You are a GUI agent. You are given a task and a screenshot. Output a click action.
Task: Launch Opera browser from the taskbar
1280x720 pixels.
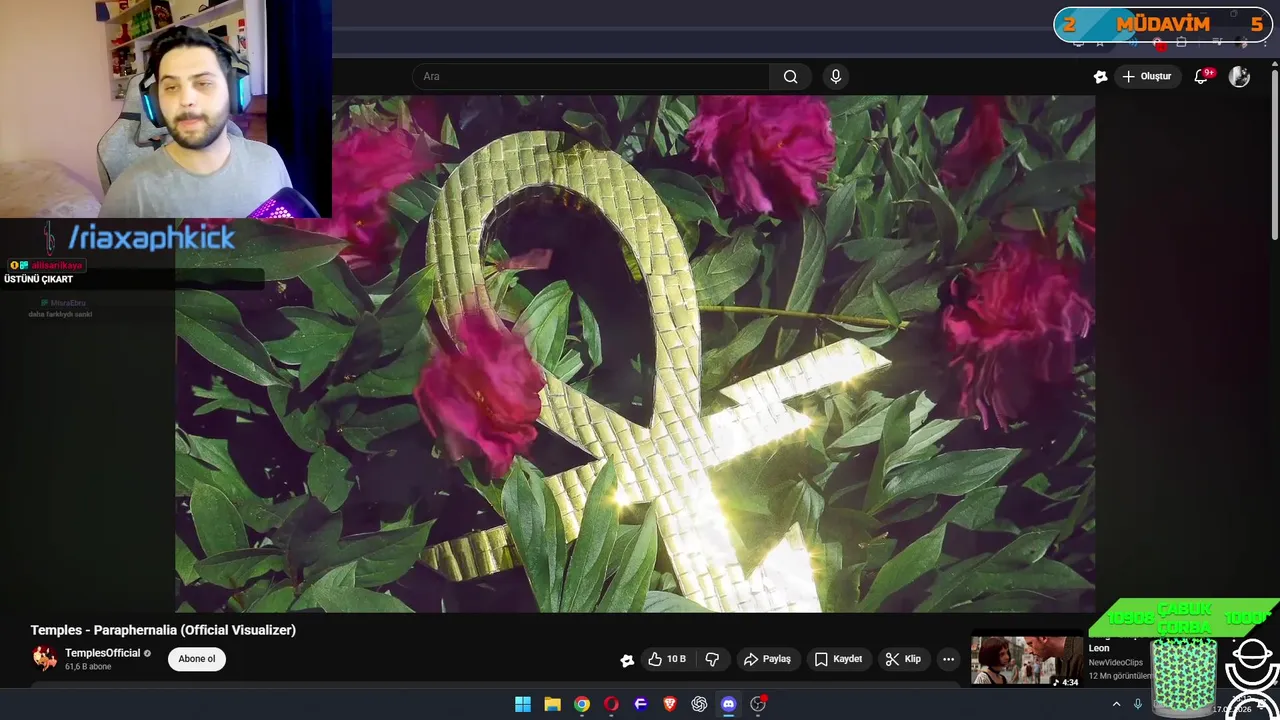tap(611, 704)
